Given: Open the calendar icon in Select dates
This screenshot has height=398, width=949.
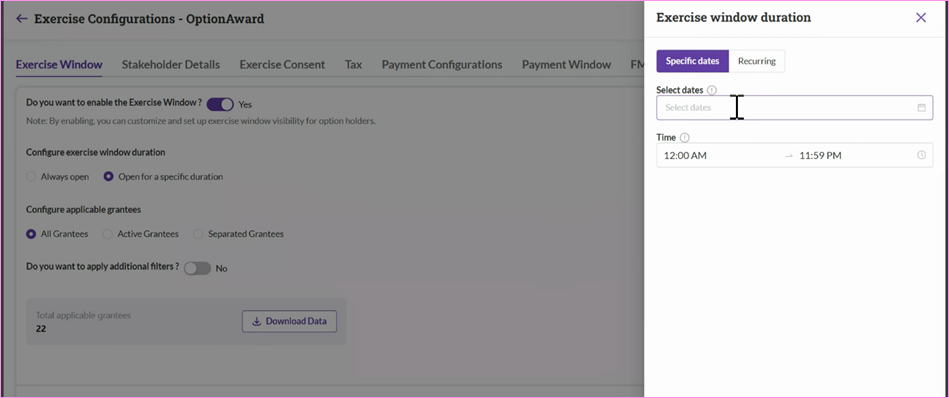Looking at the screenshot, I should (921, 108).
